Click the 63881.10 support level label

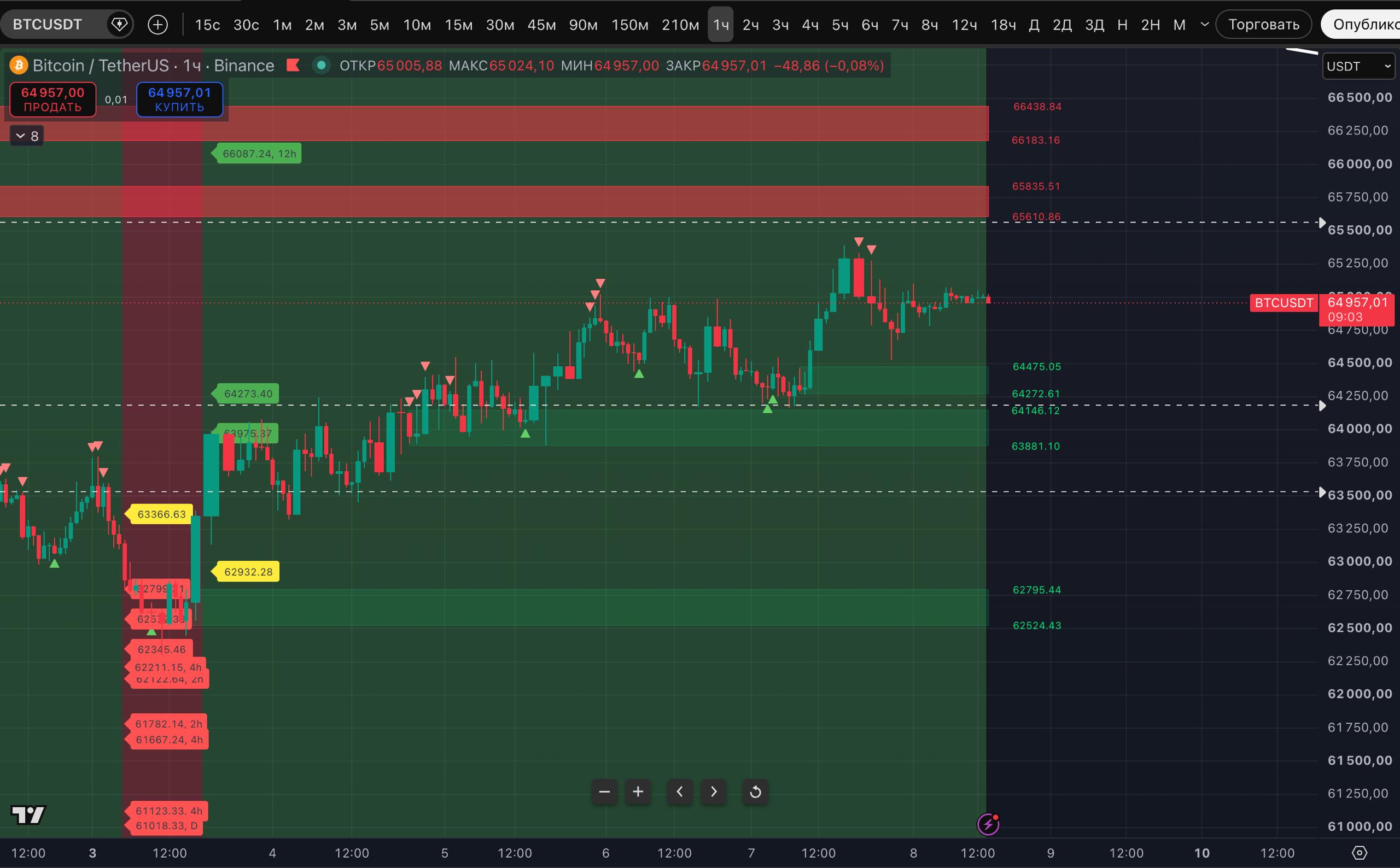[x=1035, y=446]
